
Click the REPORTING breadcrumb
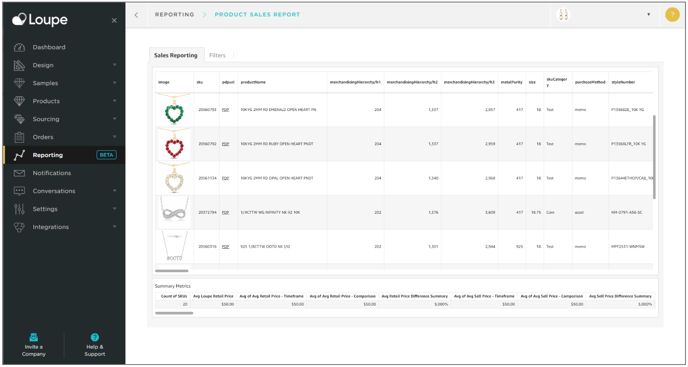175,14
